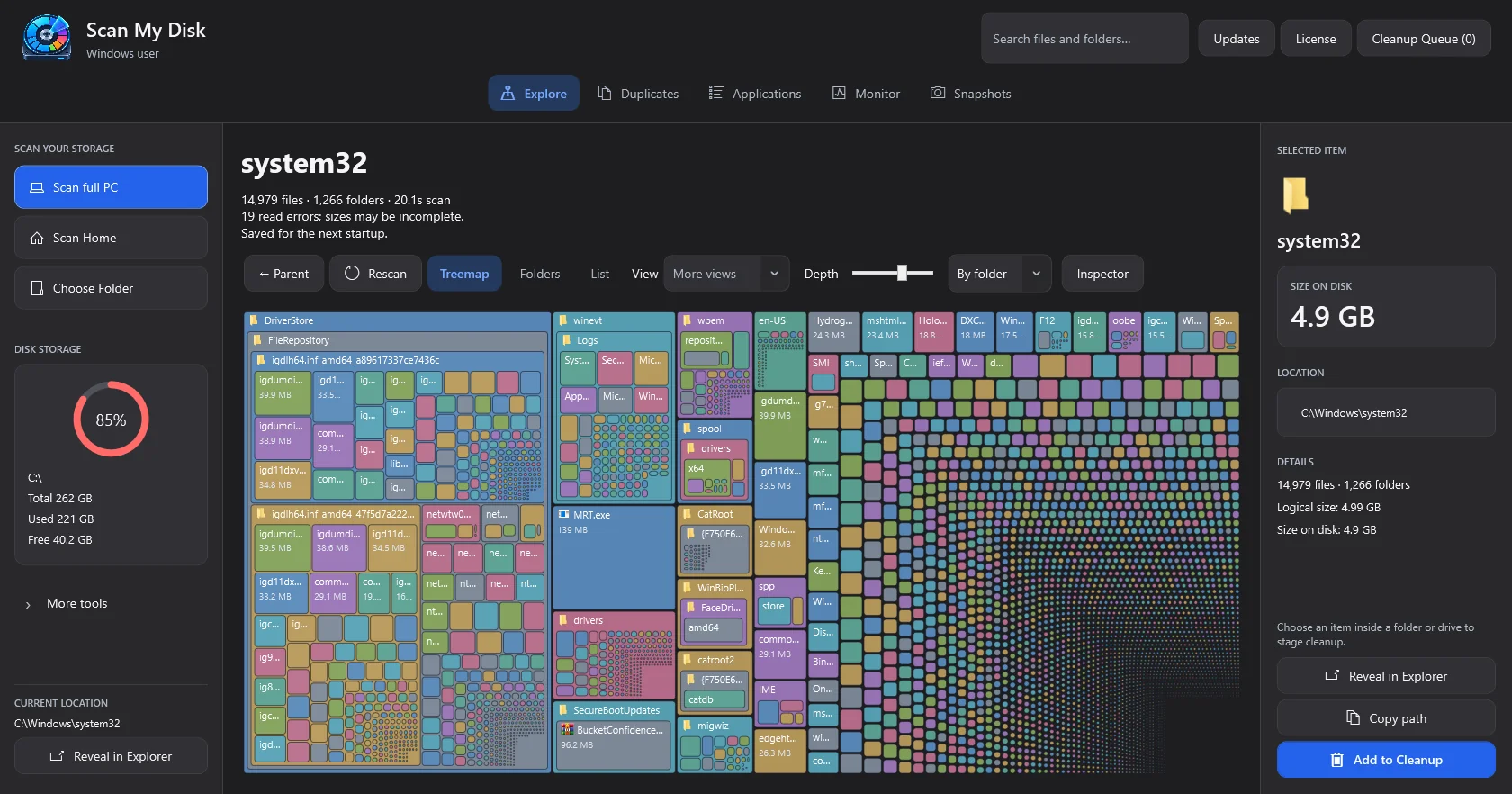This screenshot has height=794, width=1512.
Task: Switch to the Explore tab
Action: pyautogui.click(x=534, y=93)
